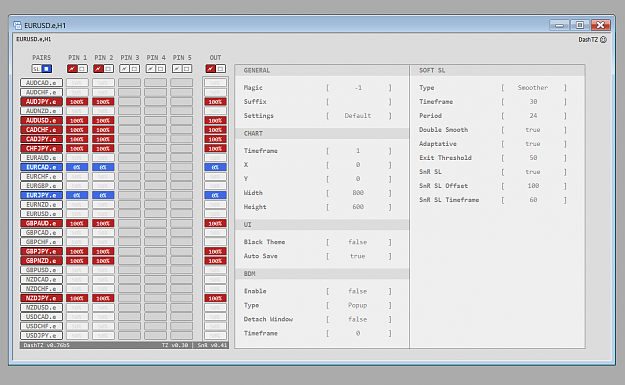Select the AUDCAD.e pair button
This screenshot has width=625, height=385.
[41, 83]
